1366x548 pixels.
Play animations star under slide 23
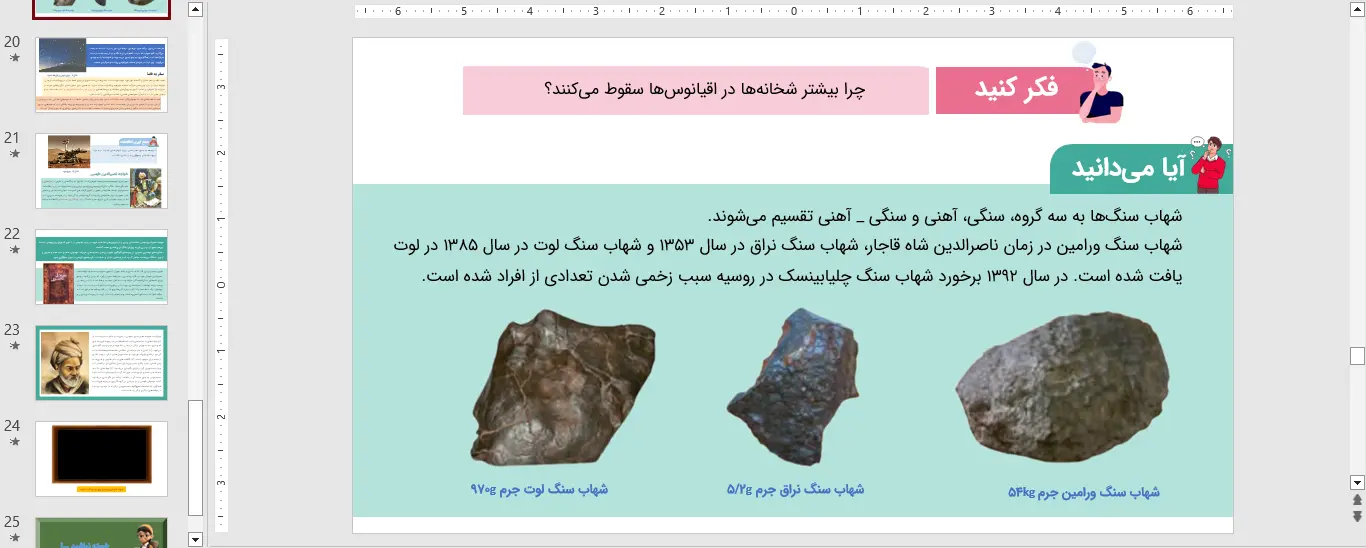(14, 346)
